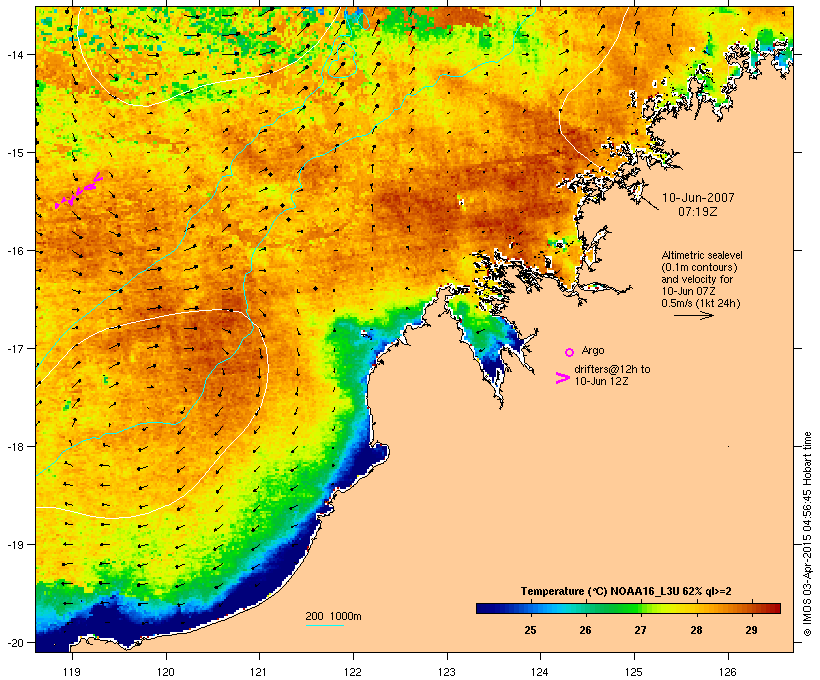Viewport: 820px width, 680px height.
Task: Click the '10-Jun 12Z' drifter legend text
Action: pos(601,381)
